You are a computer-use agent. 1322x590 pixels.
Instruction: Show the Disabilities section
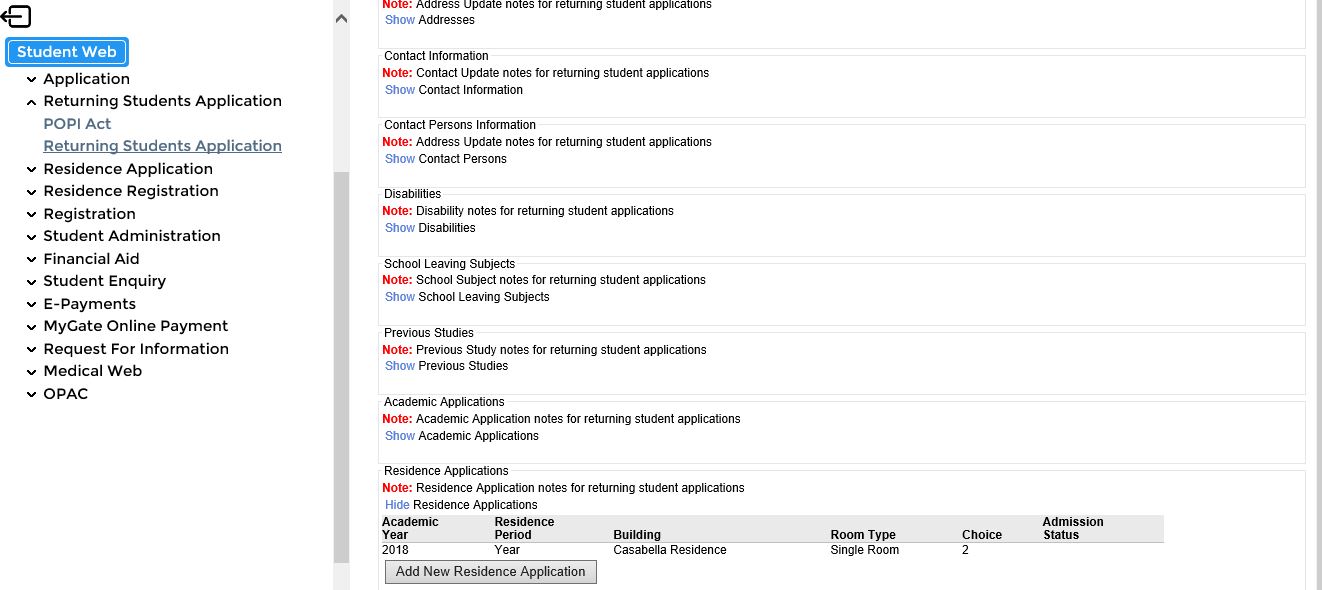click(399, 227)
